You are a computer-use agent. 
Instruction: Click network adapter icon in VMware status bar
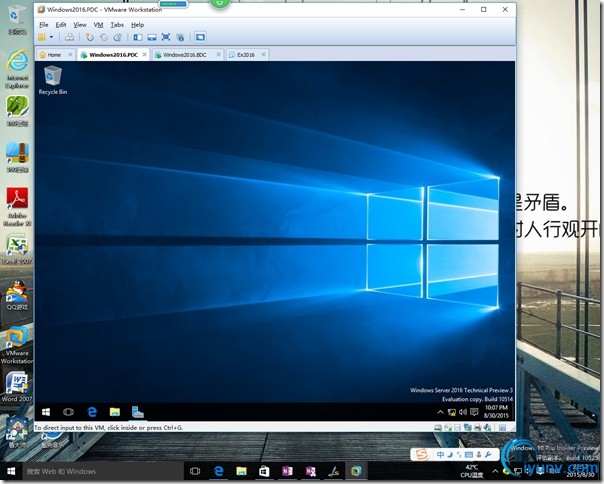468,427
